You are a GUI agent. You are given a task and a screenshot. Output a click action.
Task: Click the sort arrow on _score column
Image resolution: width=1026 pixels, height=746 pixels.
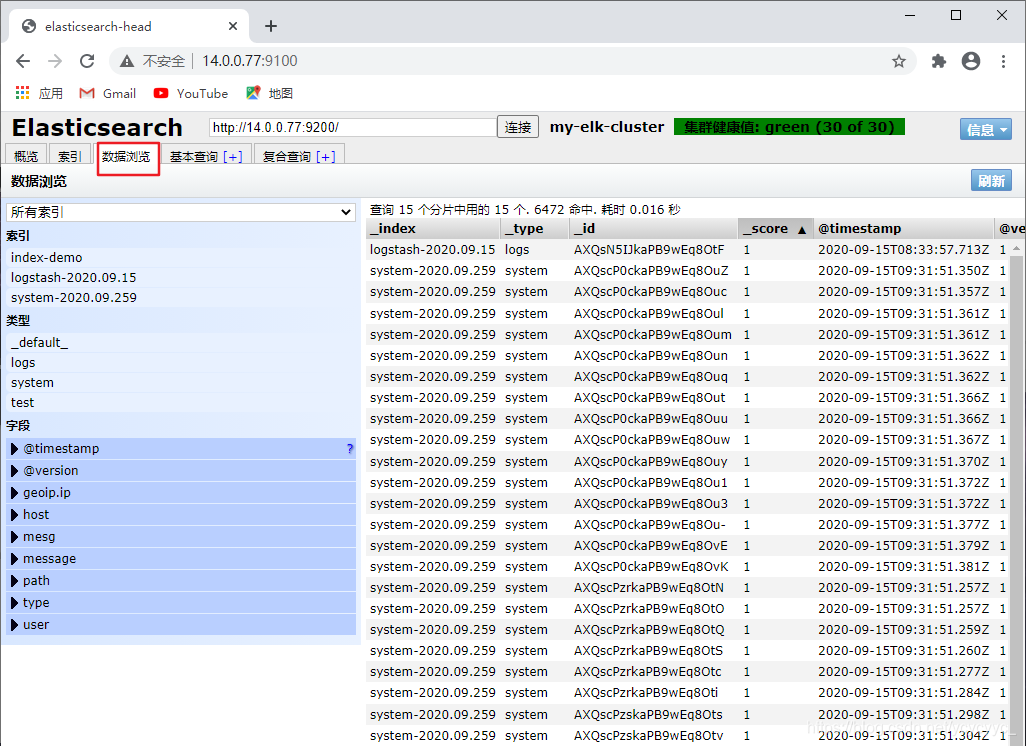pos(802,229)
